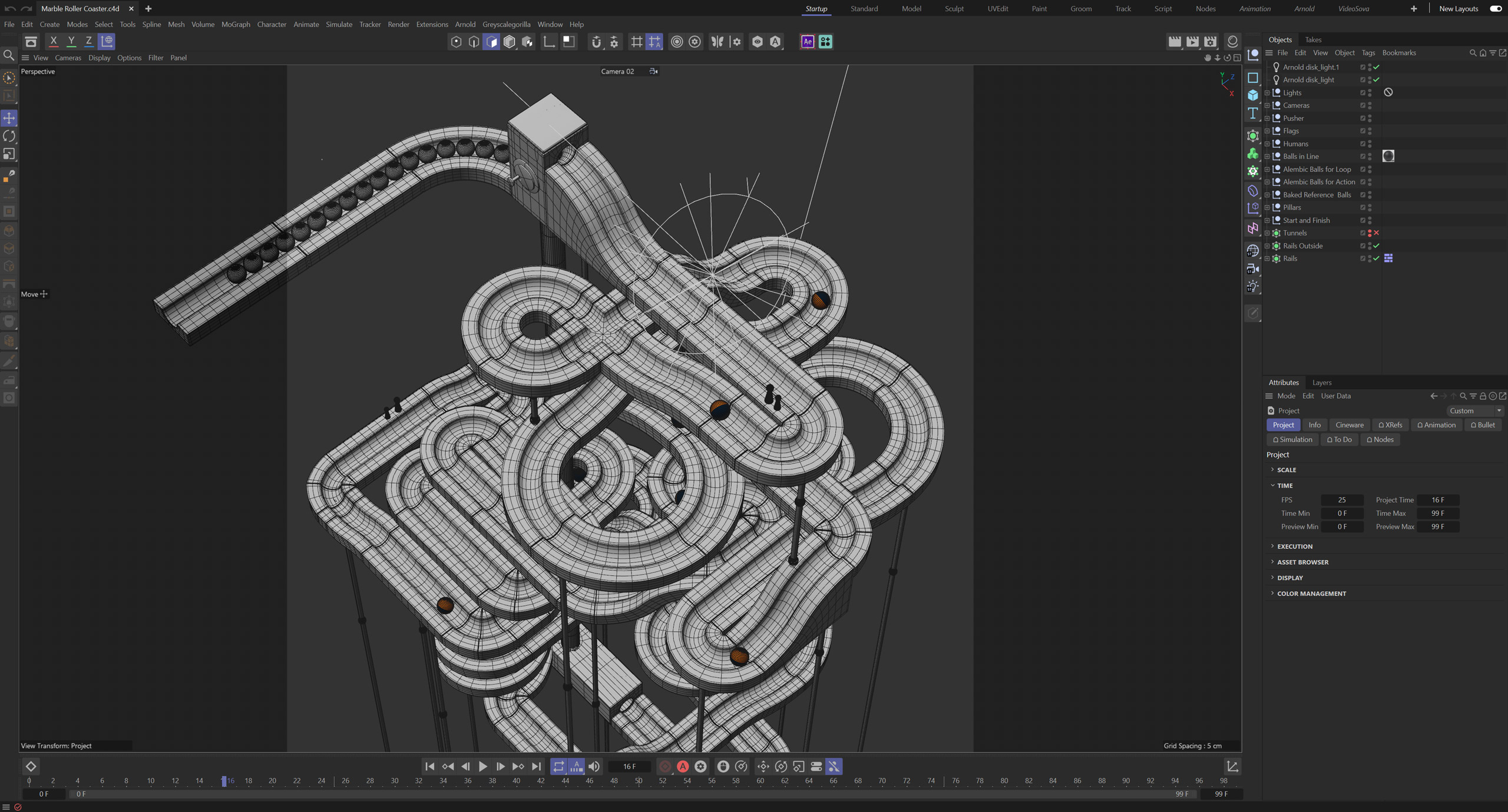Open the MoGraph menu
This screenshot has width=1508, height=812.
point(236,24)
